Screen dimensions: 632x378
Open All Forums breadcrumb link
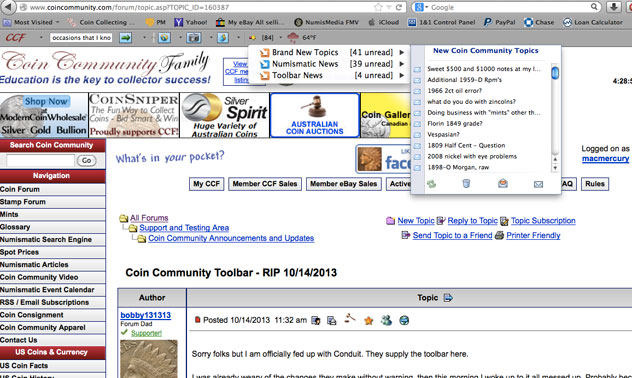coord(149,218)
